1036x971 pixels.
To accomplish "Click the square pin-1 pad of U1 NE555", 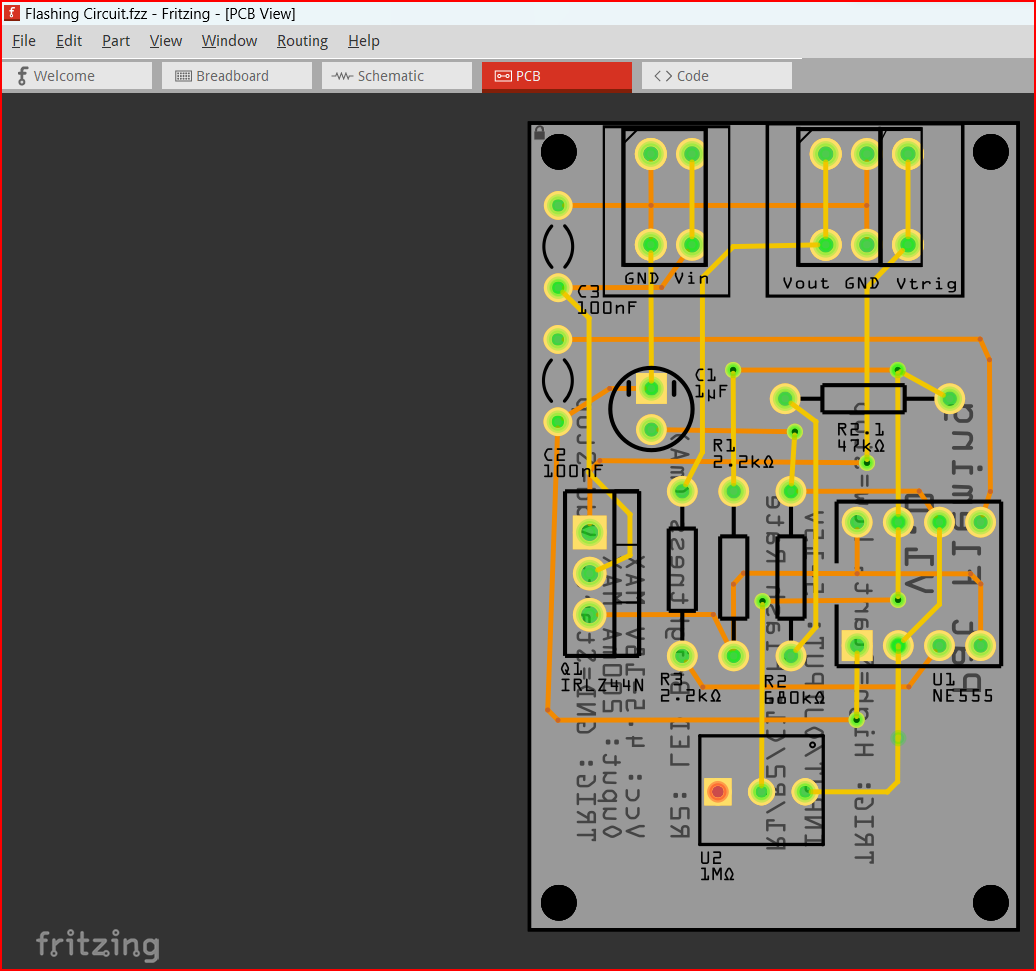I will pos(856,646).
